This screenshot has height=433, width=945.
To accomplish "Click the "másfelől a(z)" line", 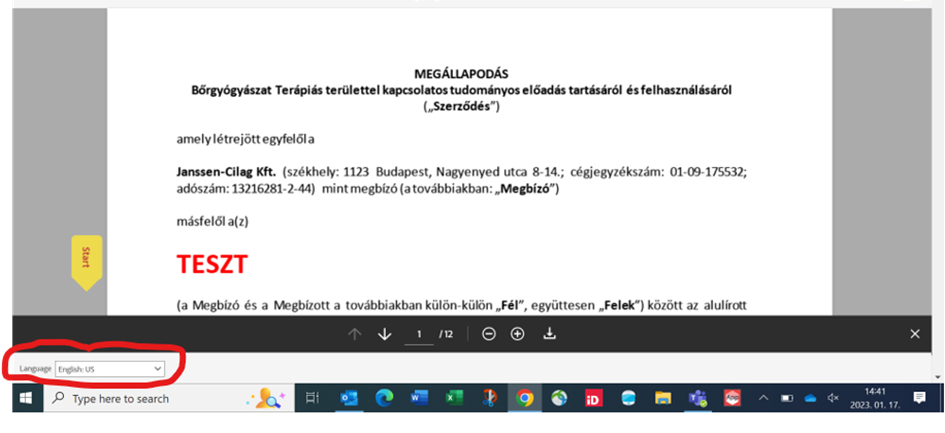I will [212, 222].
